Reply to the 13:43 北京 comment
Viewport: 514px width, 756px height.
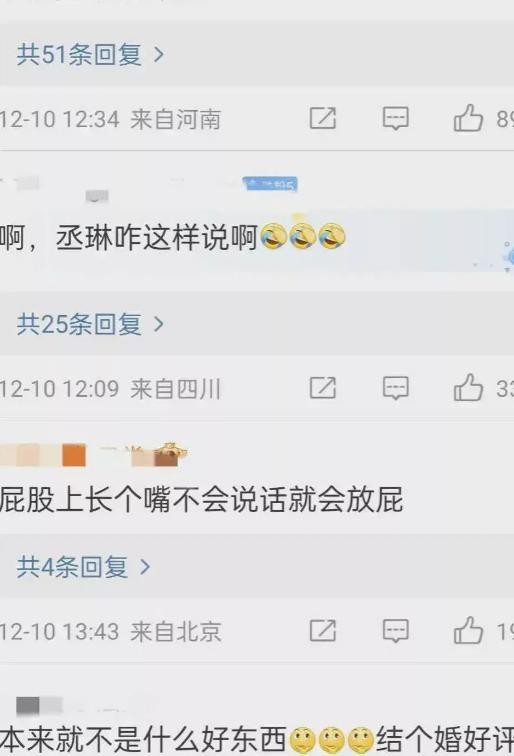click(x=395, y=631)
